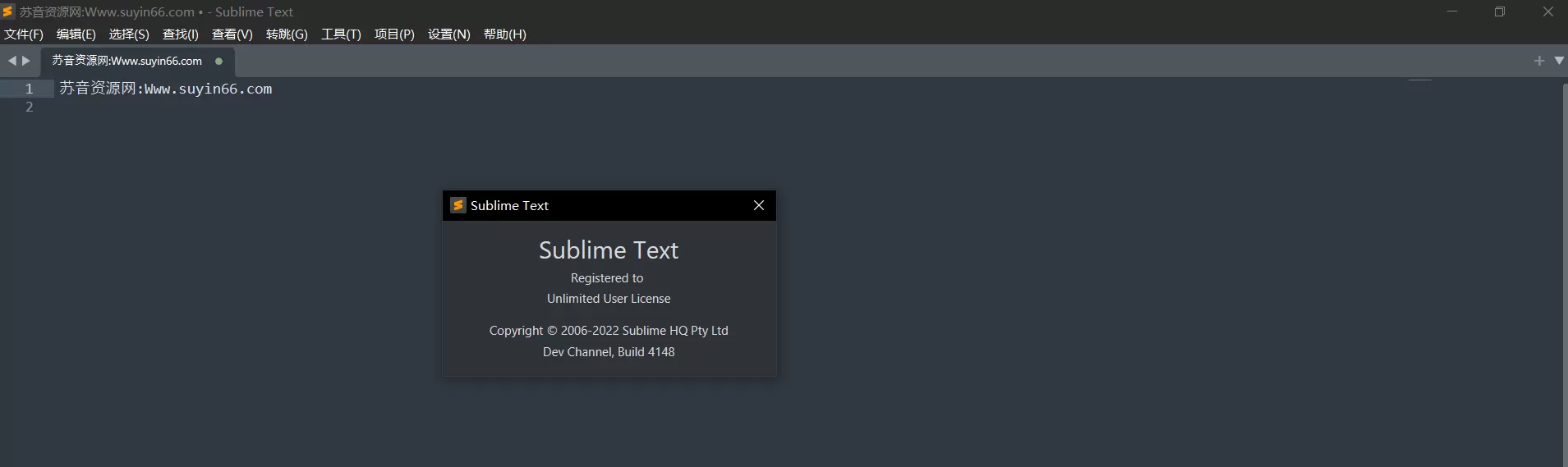Open the 查找(I) menu

coord(181,34)
